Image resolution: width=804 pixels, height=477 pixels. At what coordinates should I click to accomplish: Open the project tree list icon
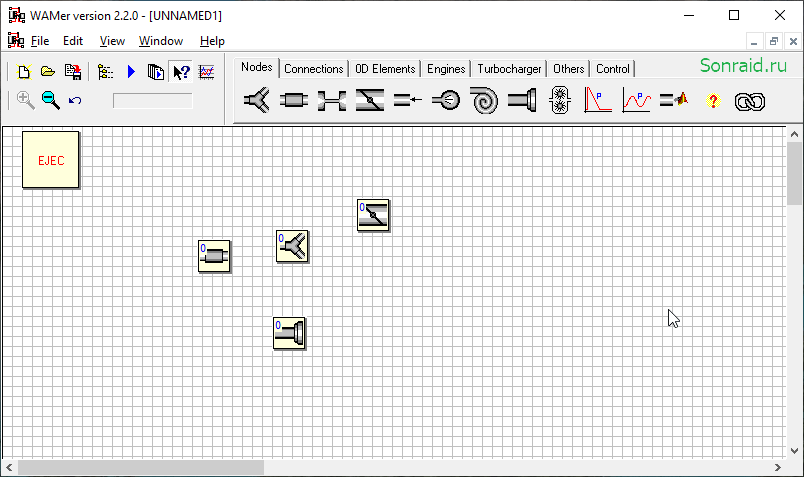[x=105, y=72]
